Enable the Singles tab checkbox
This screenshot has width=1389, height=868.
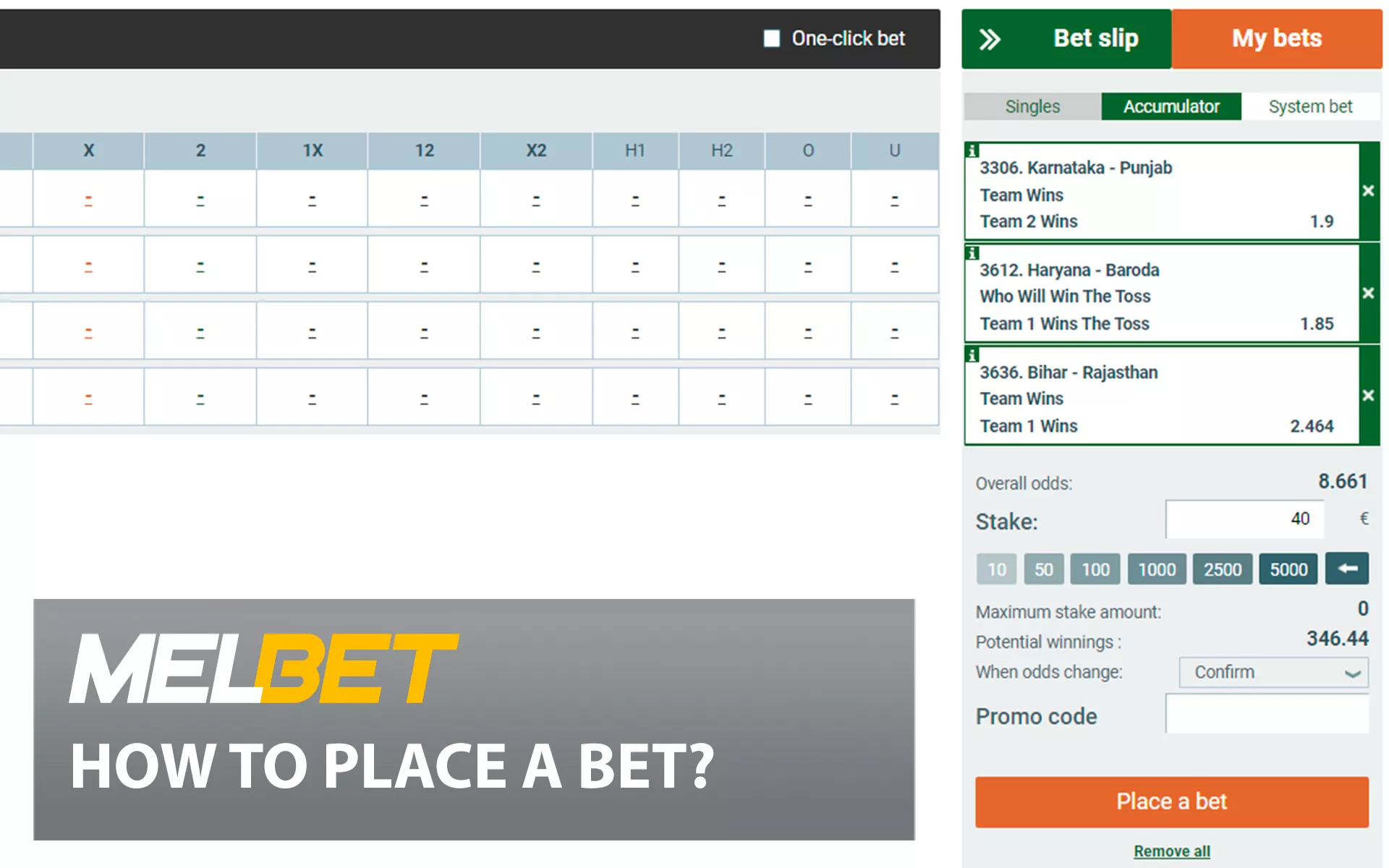1033,106
